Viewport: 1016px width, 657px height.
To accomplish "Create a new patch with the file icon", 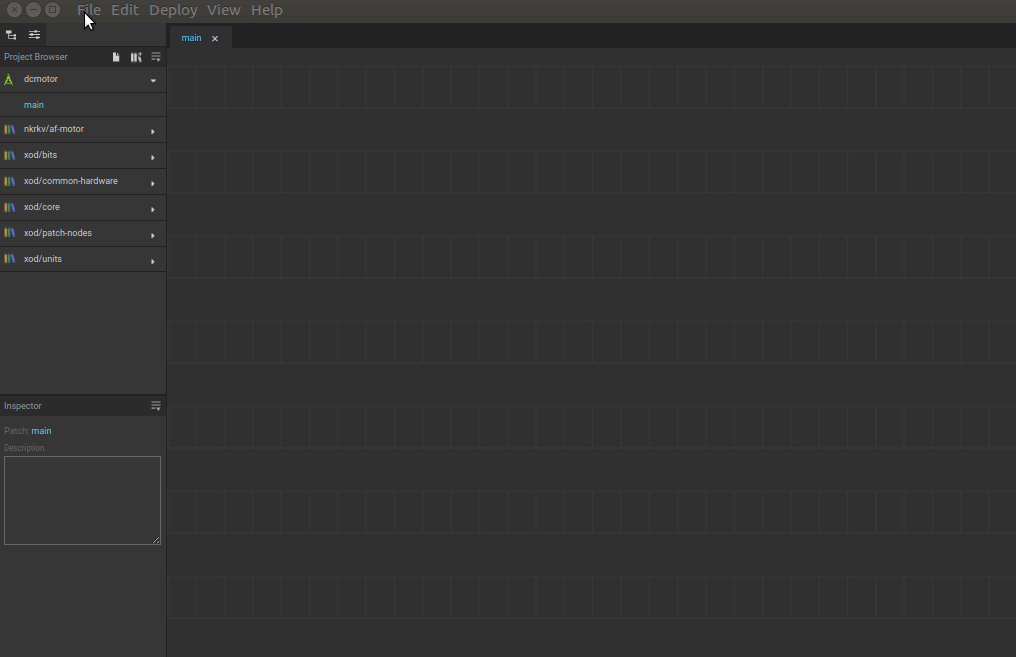I will point(116,57).
